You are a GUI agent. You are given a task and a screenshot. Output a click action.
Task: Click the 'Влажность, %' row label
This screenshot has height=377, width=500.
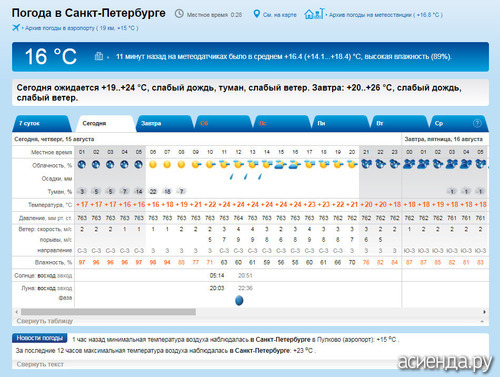[53, 263]
